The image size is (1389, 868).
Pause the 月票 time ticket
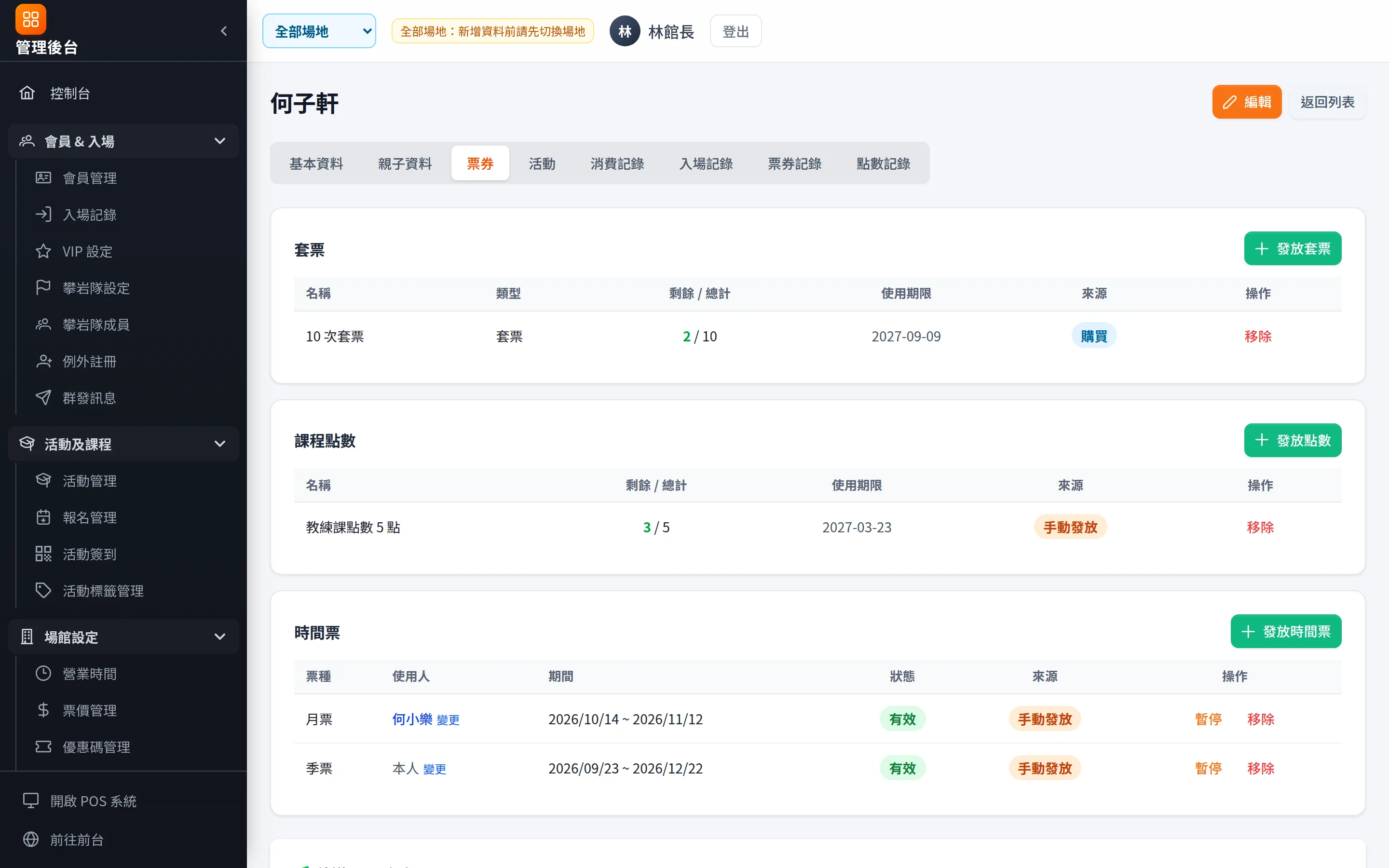pyautogui.click(x=1208, y=719)
